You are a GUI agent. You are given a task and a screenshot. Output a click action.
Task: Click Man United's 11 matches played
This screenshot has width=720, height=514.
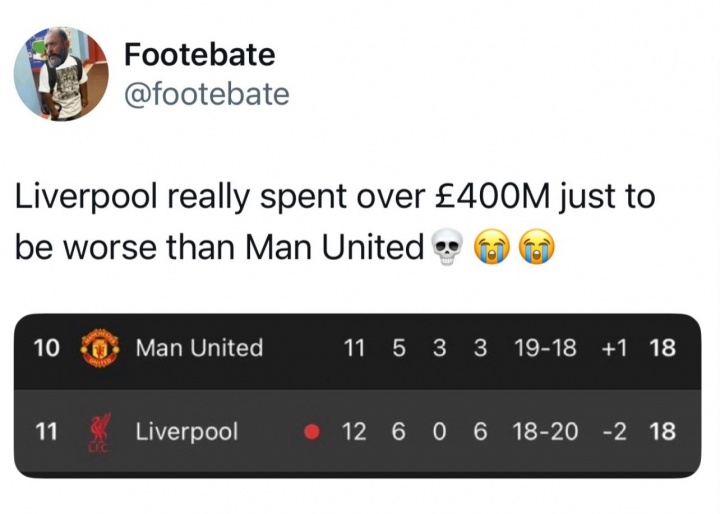click(x=354, y=348)
